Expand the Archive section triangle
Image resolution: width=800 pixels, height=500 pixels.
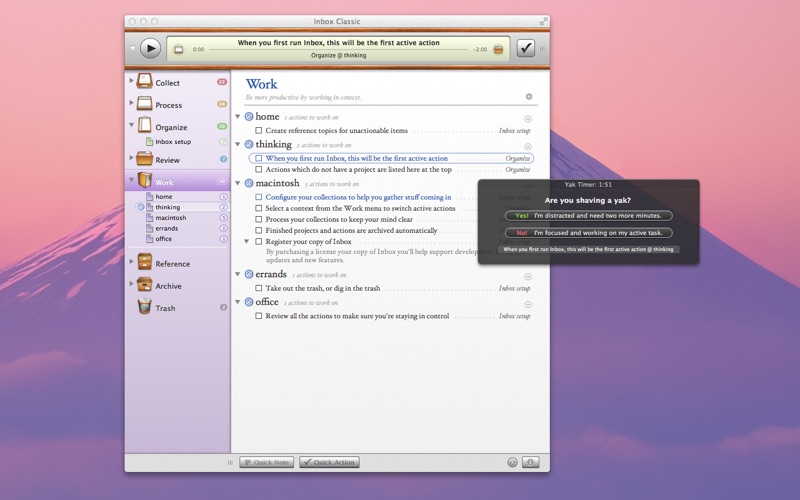click(x=131, y=283)
